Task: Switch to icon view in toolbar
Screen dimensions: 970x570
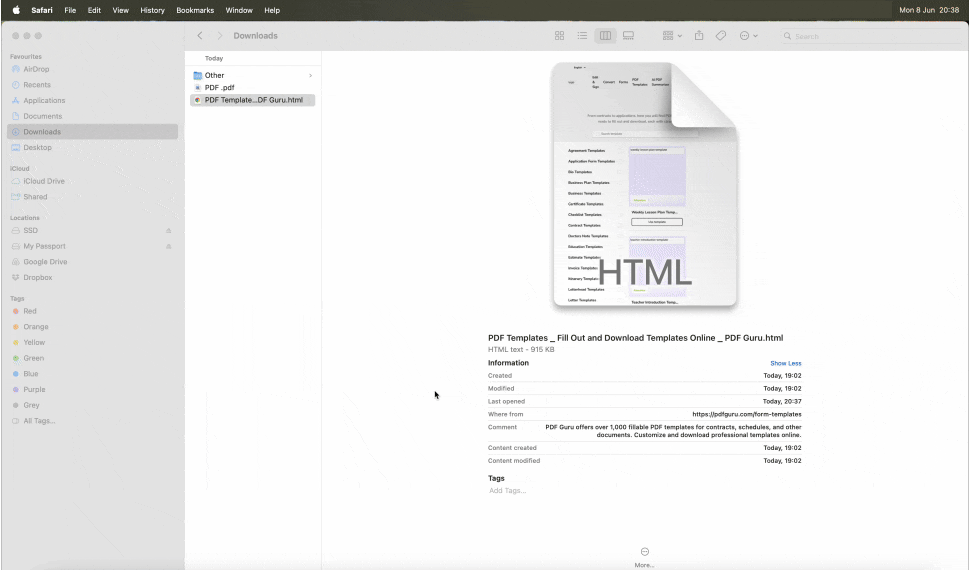Action: [x=559, y=36]
